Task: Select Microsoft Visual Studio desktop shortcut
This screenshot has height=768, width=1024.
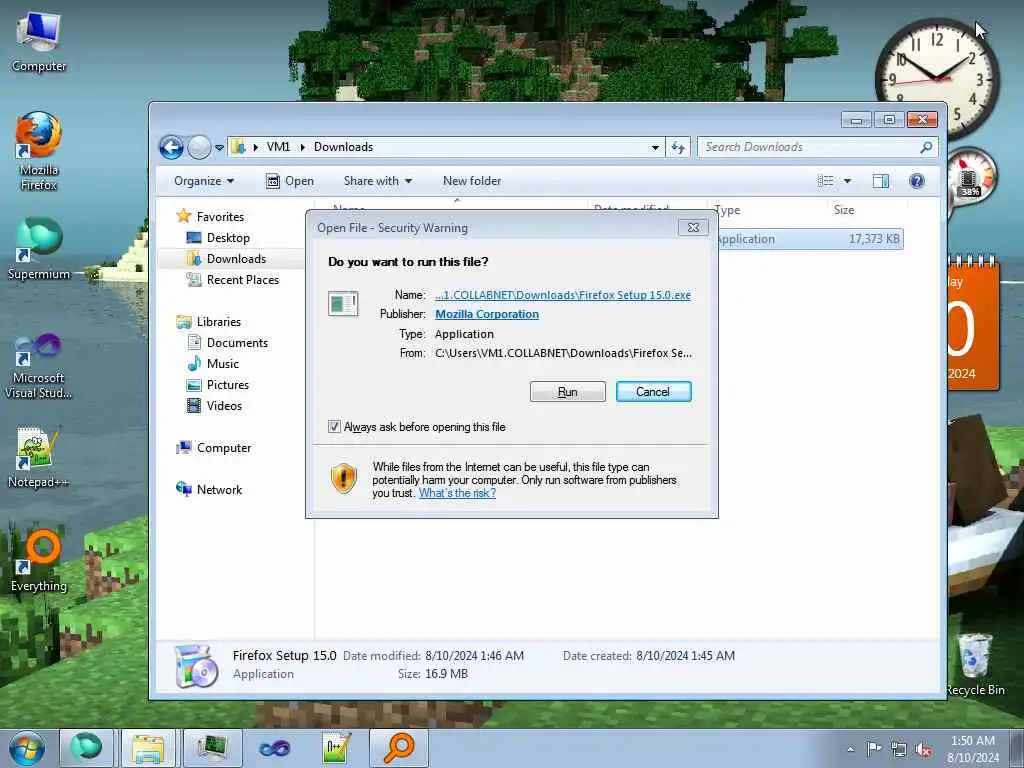Action: pos(38,366)
